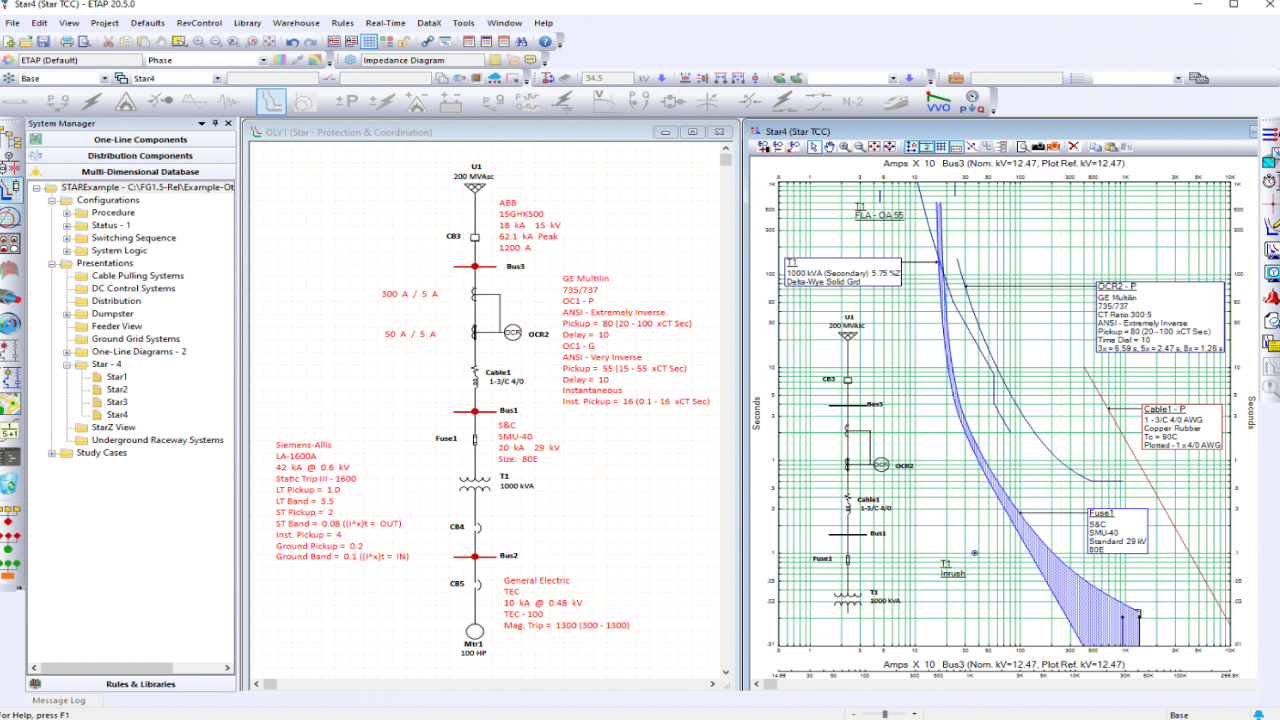The image size is (1280, 720).
Task: Click the Help question mark icon
Action: (545, 42)
